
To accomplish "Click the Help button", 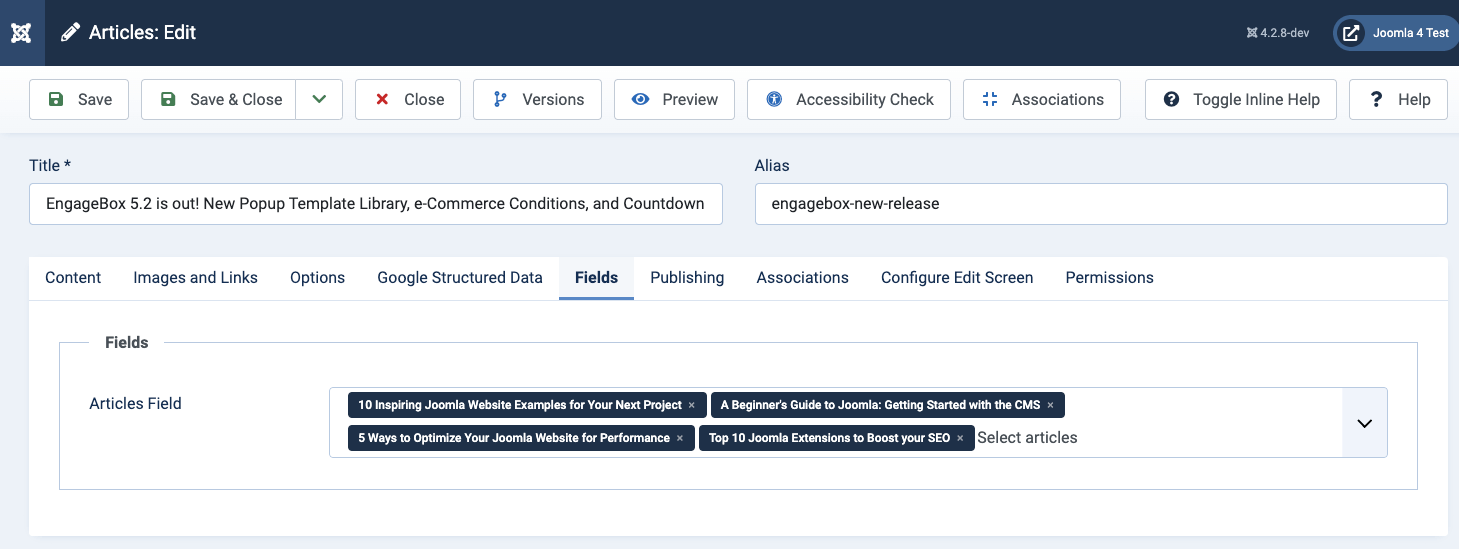I will (x=1398, y=99).
